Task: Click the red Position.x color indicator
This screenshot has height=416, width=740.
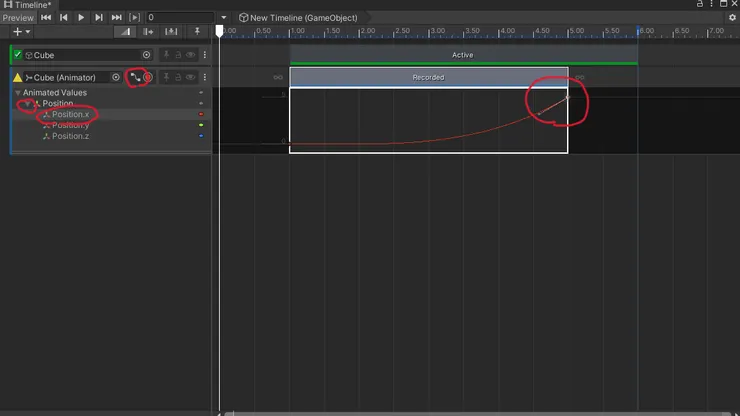Action: tap(201, 114)
